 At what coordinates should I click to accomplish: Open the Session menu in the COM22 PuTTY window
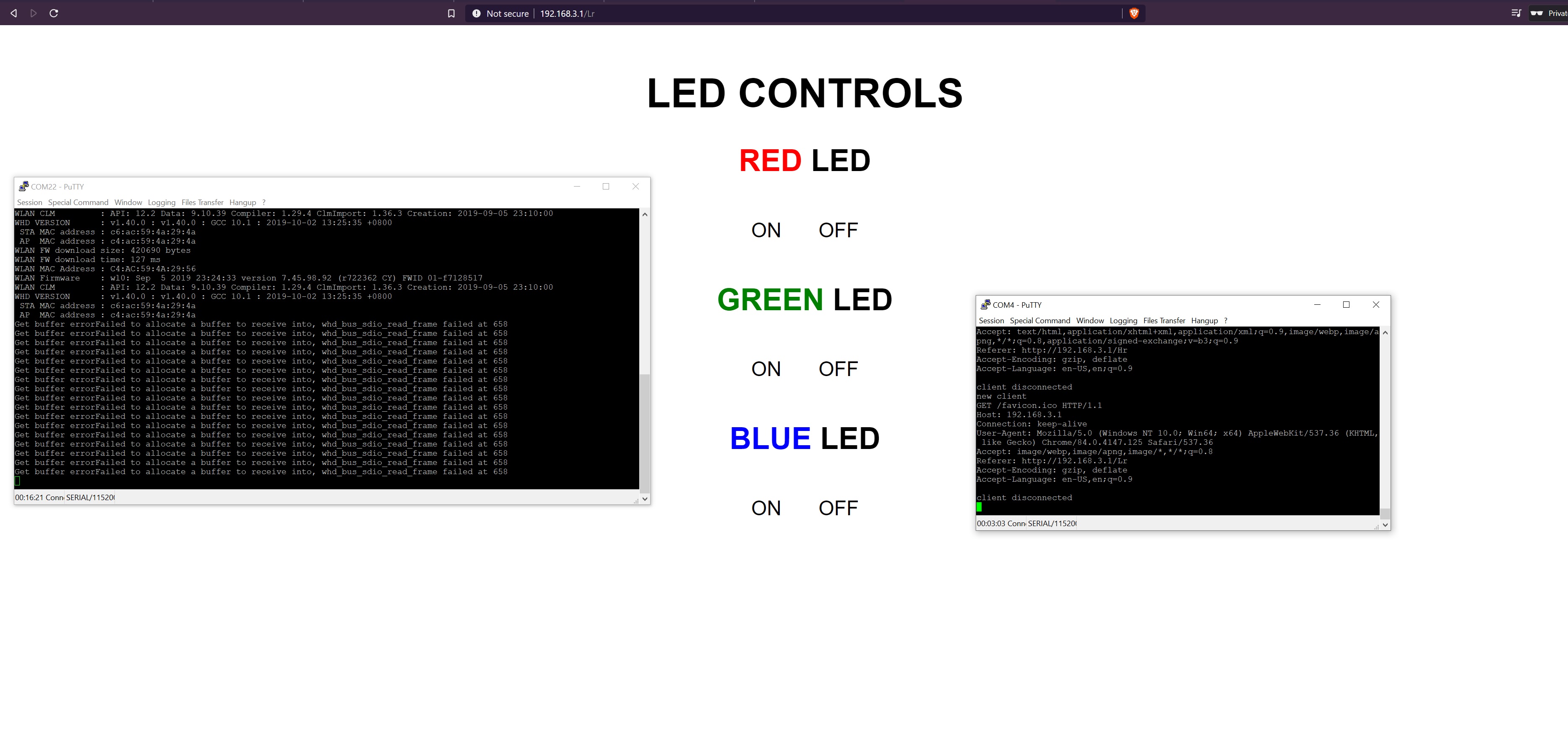pos(29,202)
